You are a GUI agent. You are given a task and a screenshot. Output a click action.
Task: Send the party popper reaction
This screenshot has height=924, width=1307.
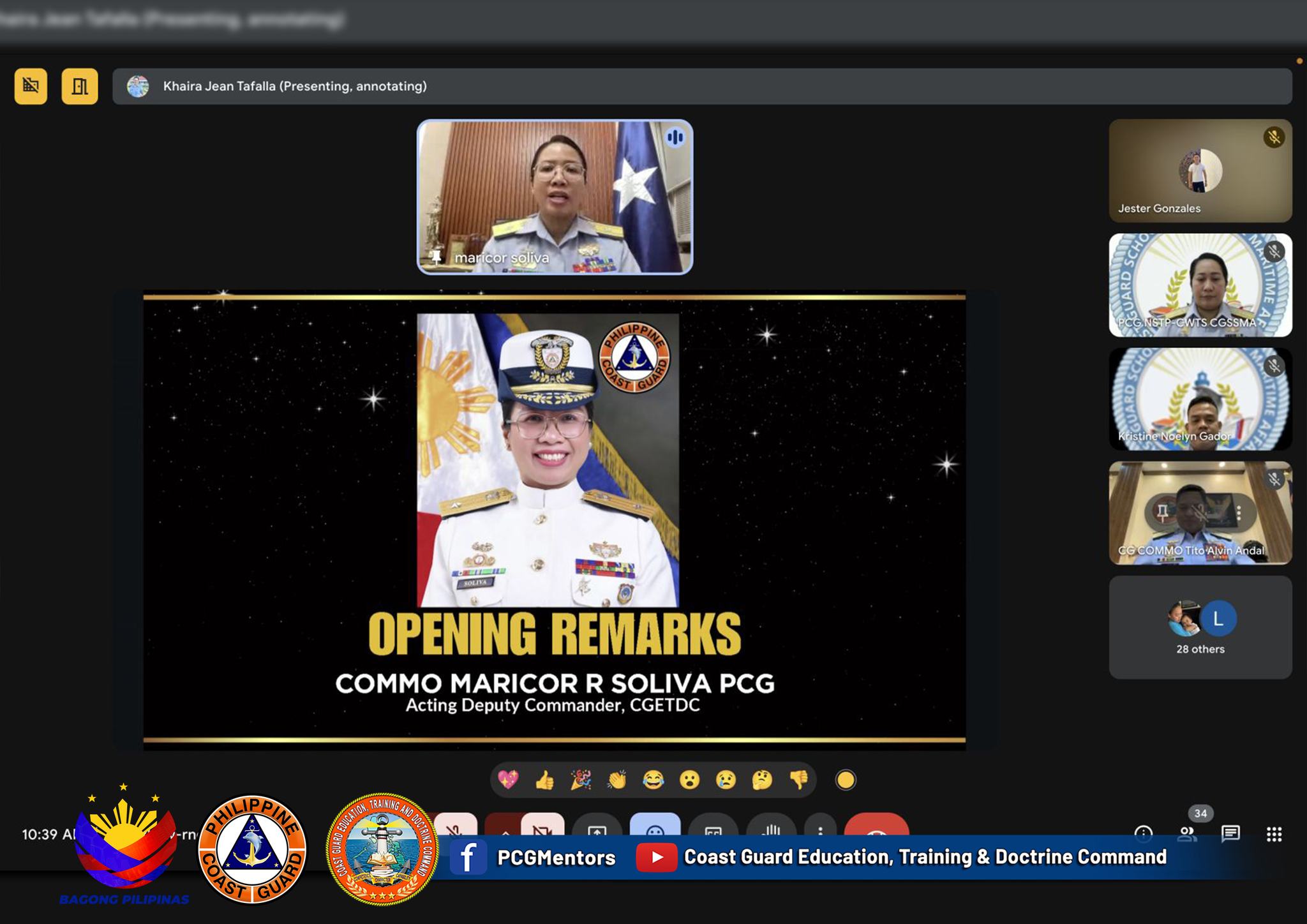tap(581, 780)
